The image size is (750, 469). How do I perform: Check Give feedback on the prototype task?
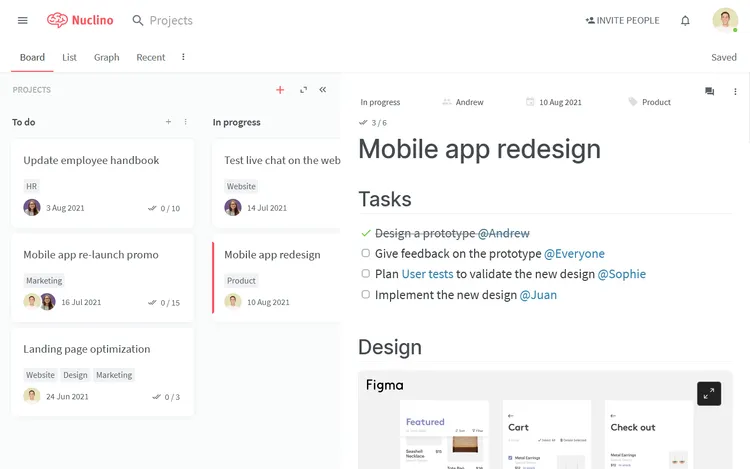tap(366, 253)
